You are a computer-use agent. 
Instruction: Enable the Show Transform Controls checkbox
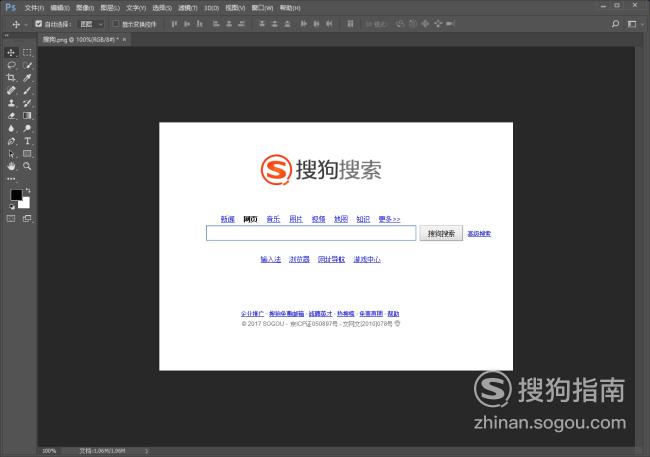pyautogui.click(x=116, y=24)
